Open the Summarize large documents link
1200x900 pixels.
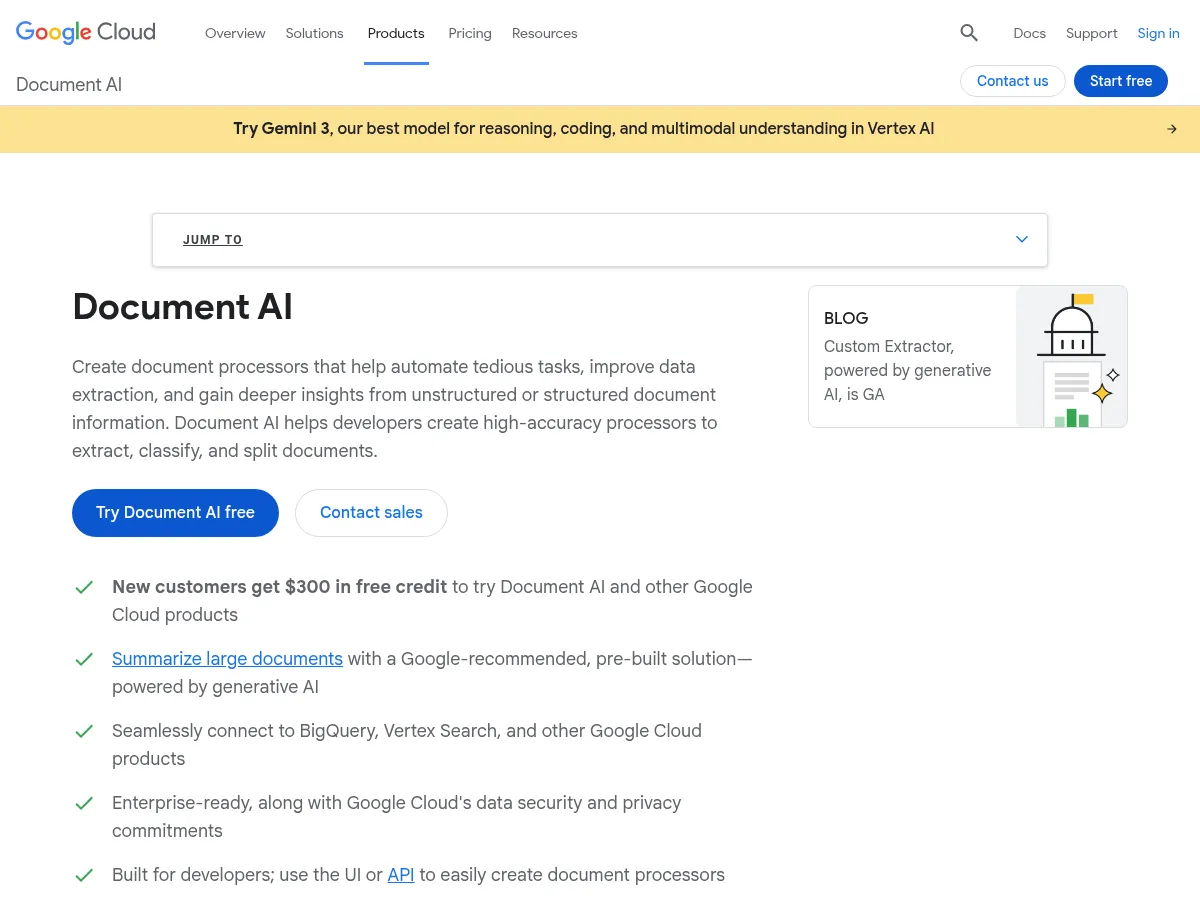(227, 659)
